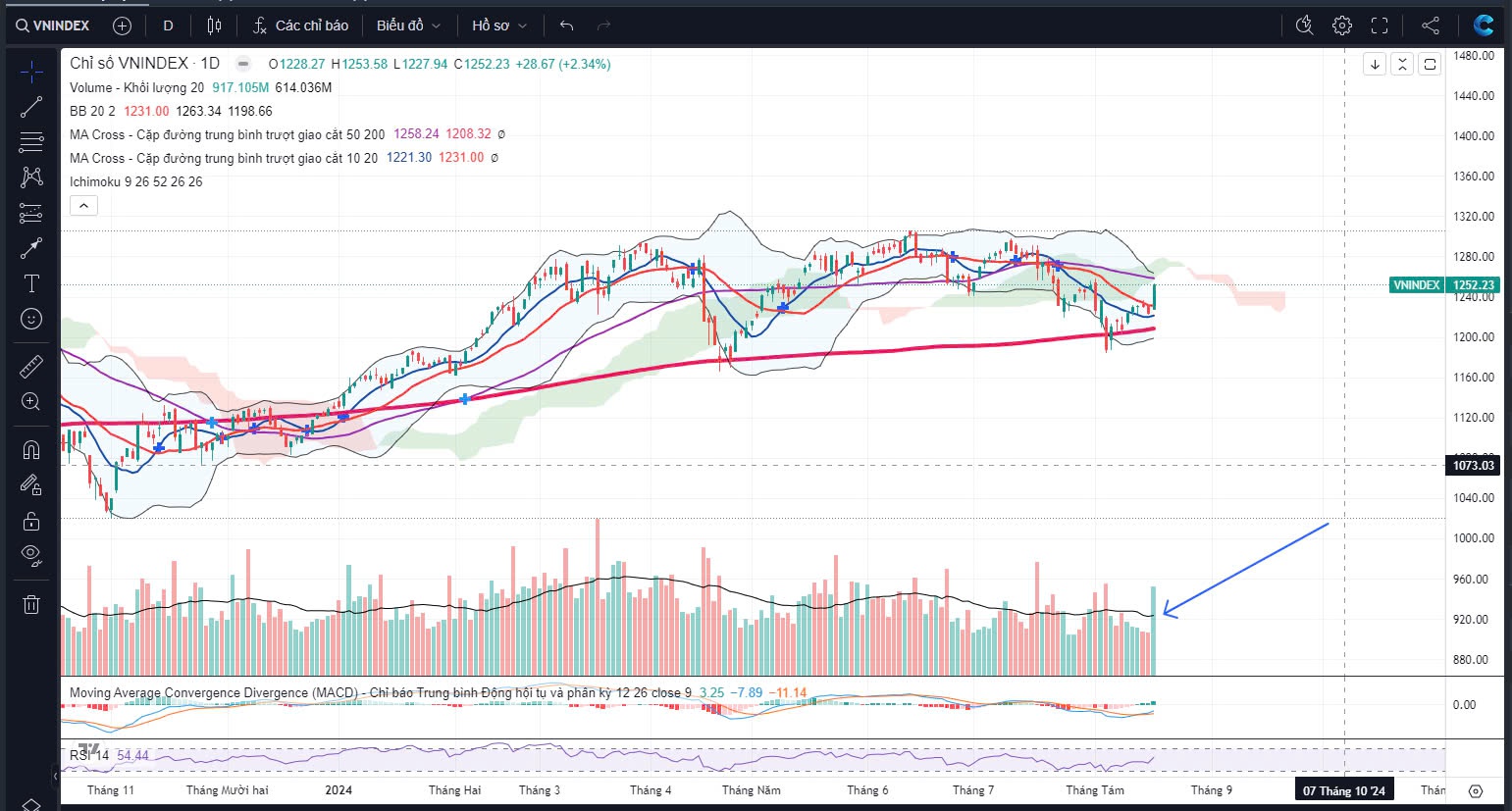This screenshot has width=1512, height=811.
Task: Click the move pane down arrow
Action: pyautogui.click(x=1376, y=64)
